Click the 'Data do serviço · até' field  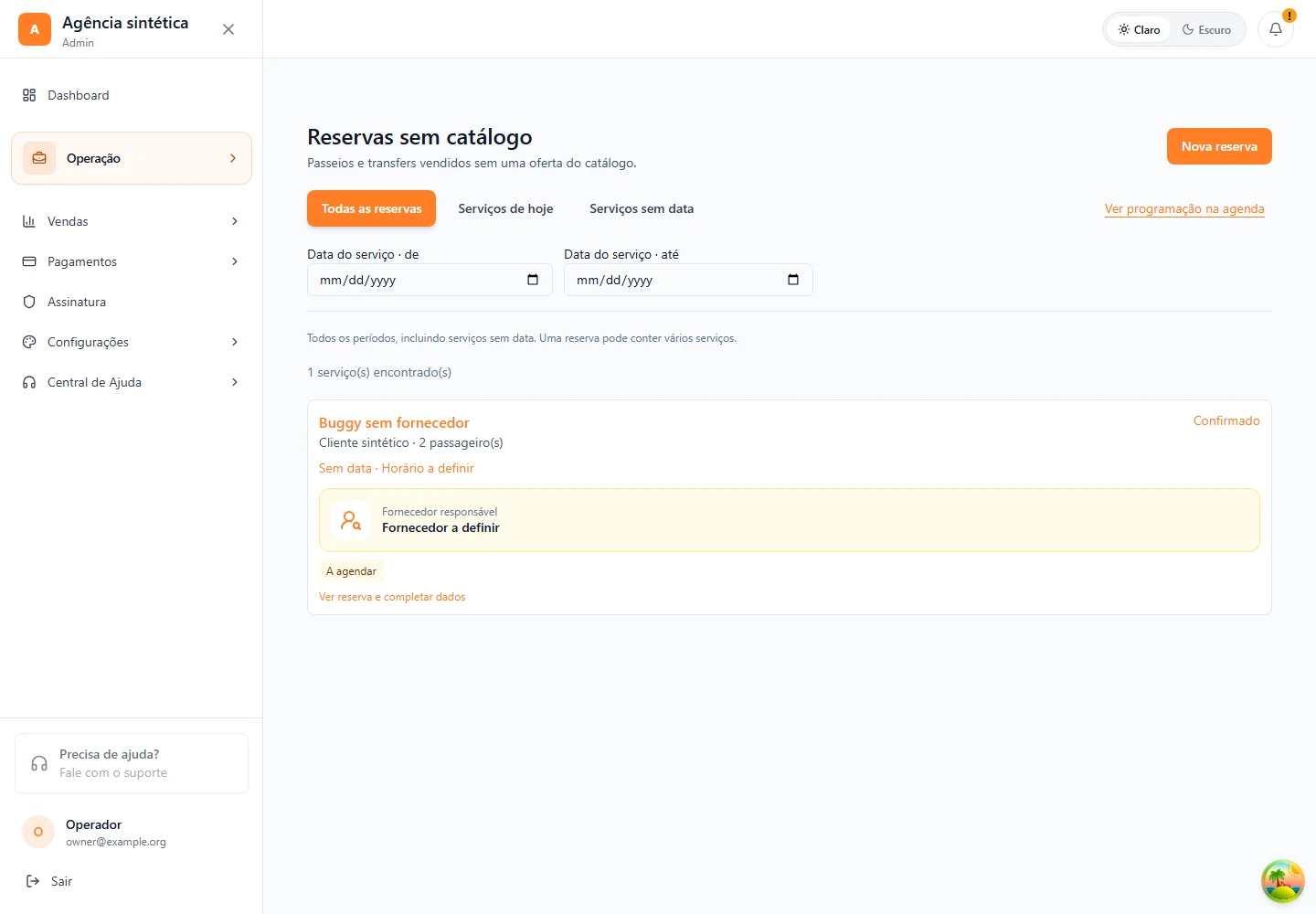[688, 280]
